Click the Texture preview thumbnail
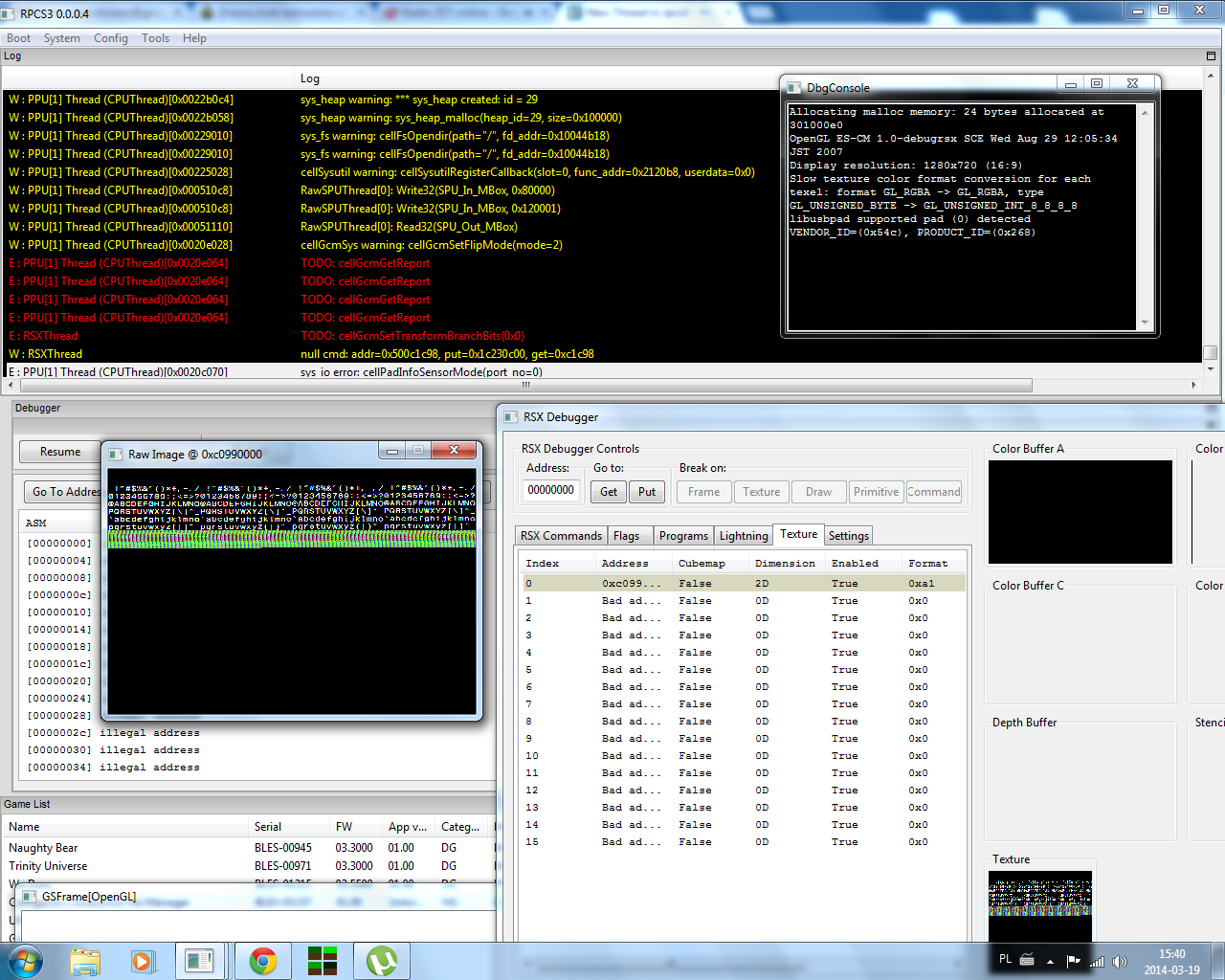Image resolution: width=1225 pixels, height=980 pixels. pos(1040,906)
